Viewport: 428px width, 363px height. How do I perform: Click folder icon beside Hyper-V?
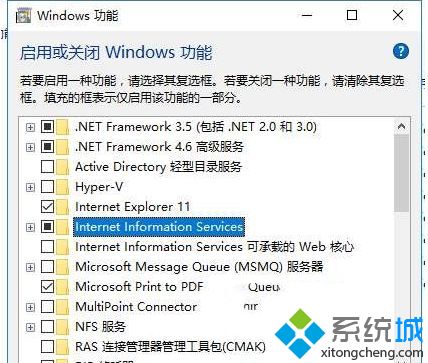tap(62, 187)
